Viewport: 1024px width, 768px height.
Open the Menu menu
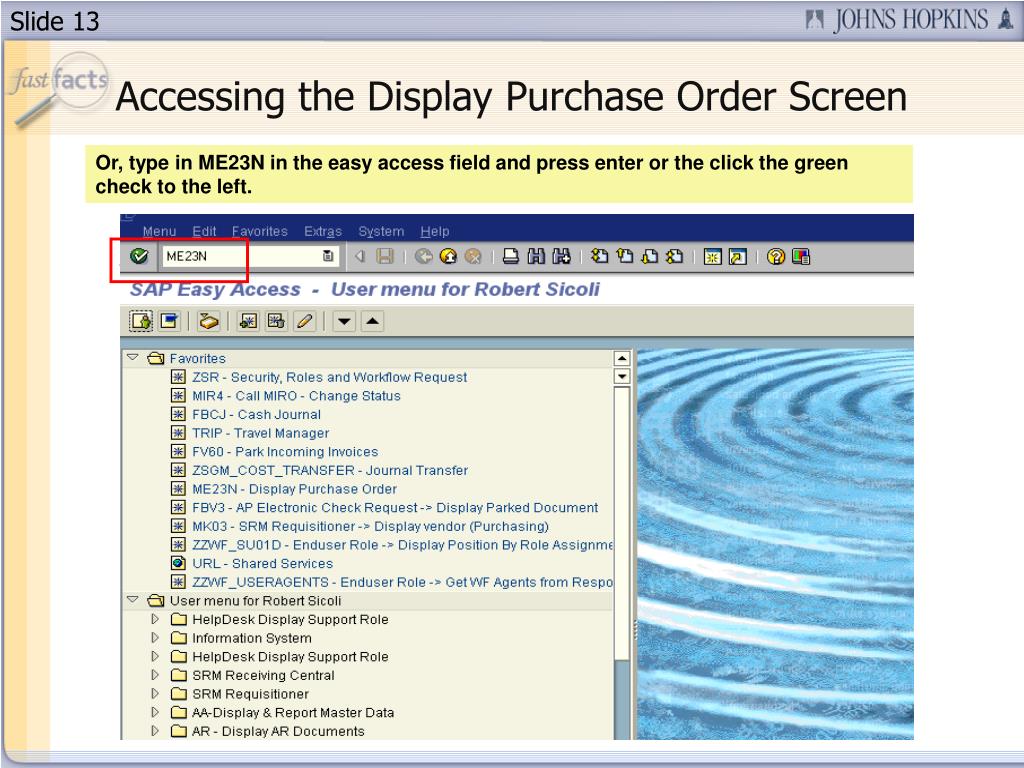click(159, 231)
